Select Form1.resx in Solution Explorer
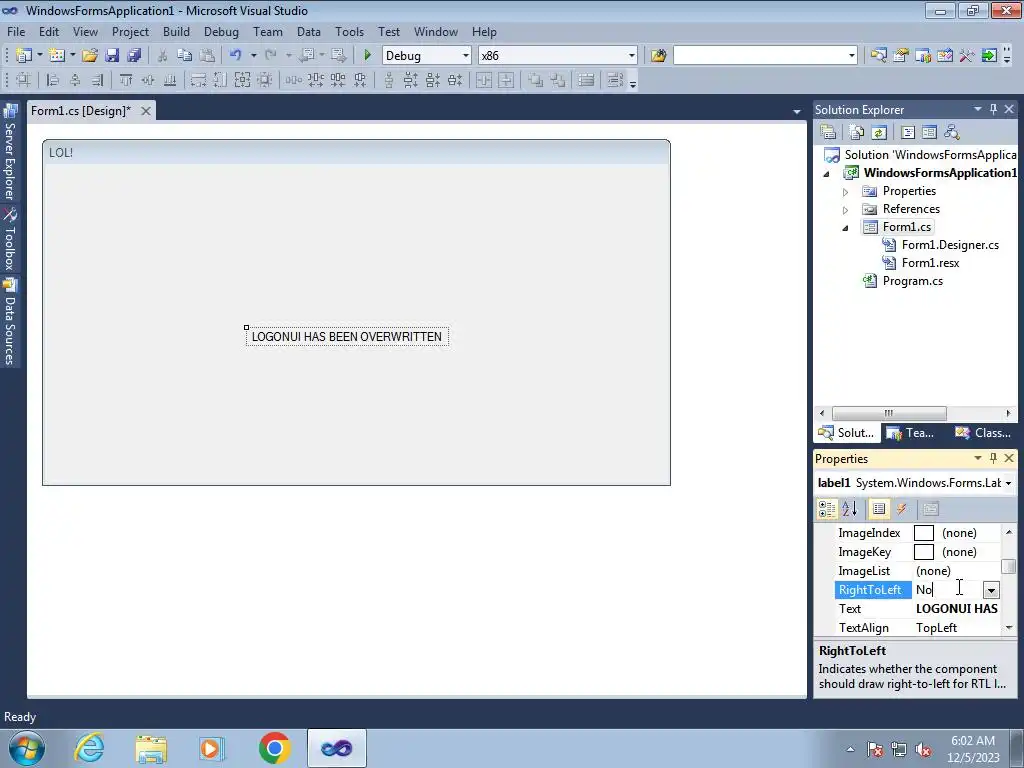The height and width of the screenshot is (768, 1024). (930, 263)
